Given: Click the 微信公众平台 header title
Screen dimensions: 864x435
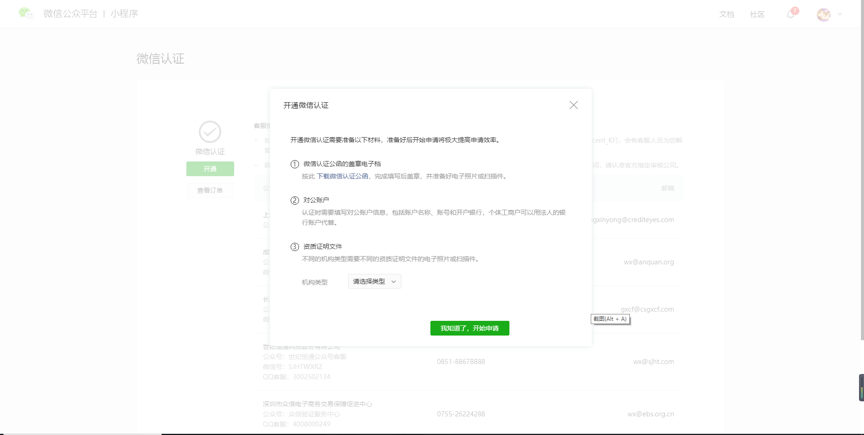Looking at the screenshot, I should pos(71,14).
